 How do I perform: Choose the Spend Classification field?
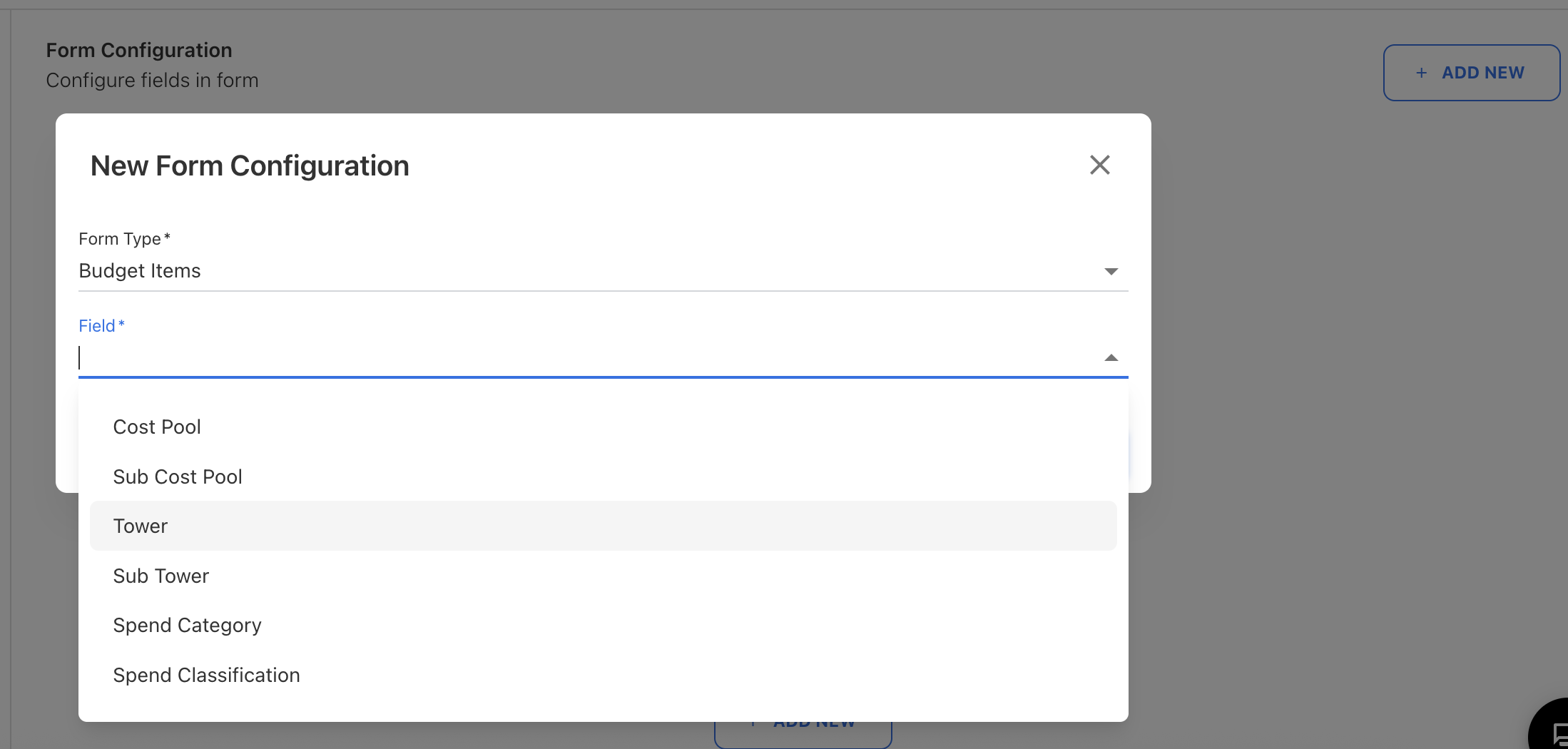coord(206,675)
